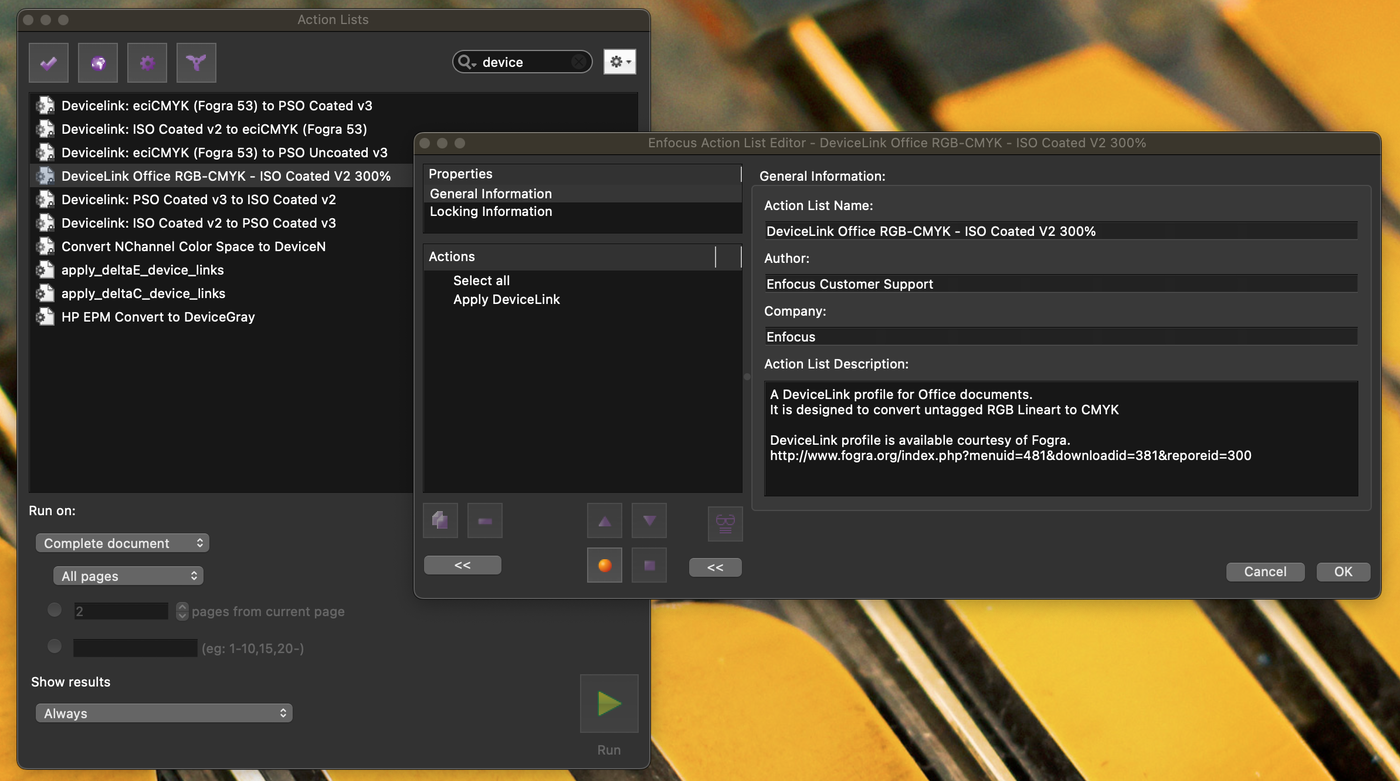Image resolution: width=1400 pixels, height=781 pixels.
Task: Click the Cancel button in the editor
Action: click(1265, 572)
